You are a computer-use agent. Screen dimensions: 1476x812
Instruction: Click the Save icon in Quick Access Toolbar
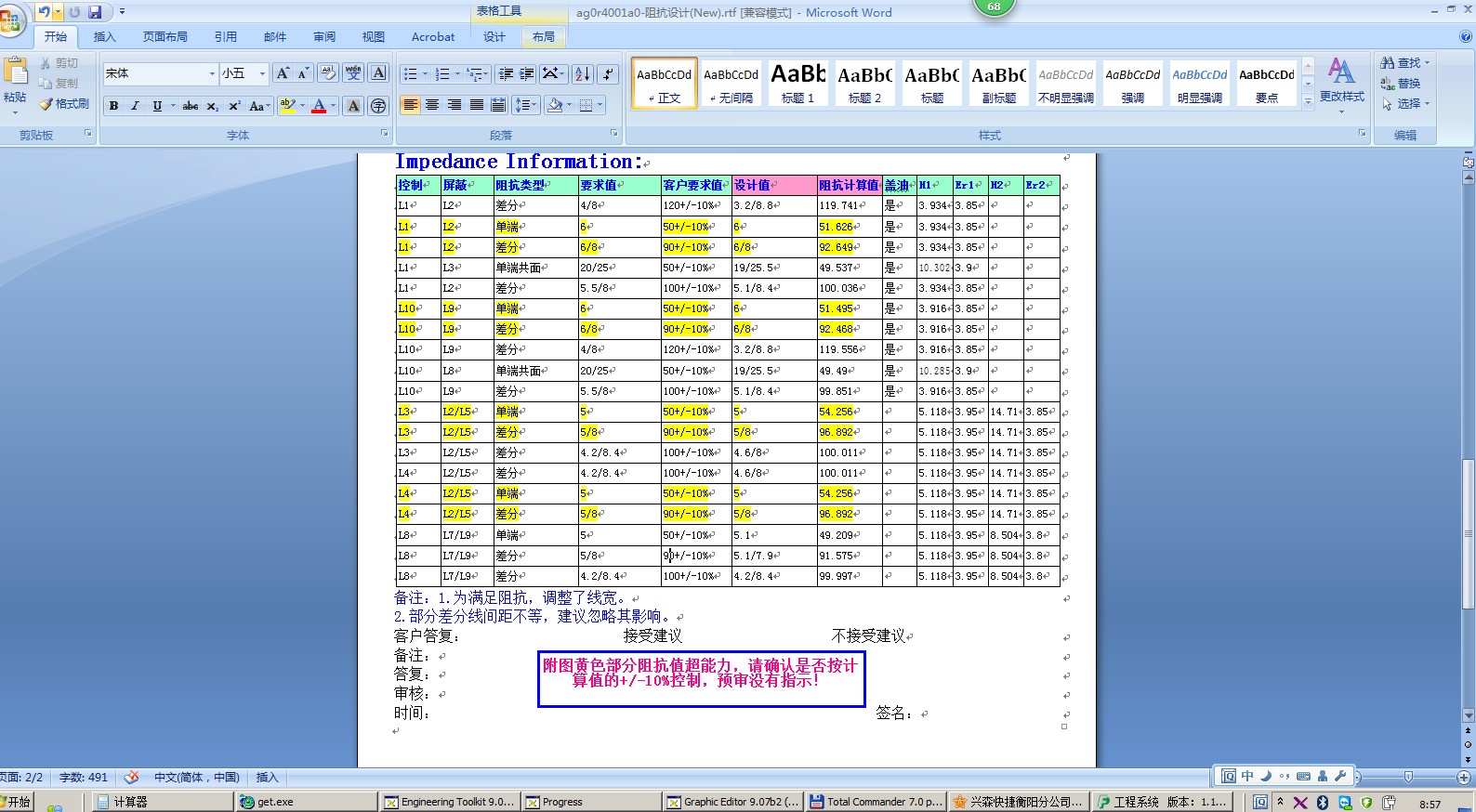(x=95, y=12)
